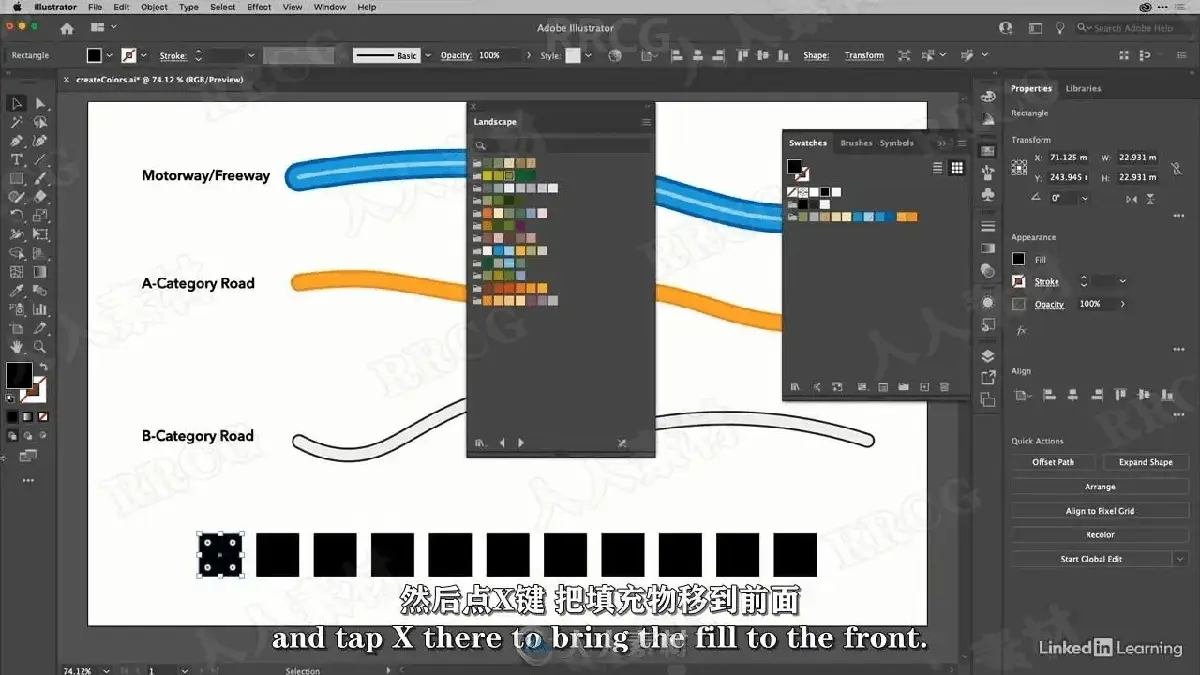The image size is (1200, 675).
Task: Enable Draw Behind mode in toolbar
Action: pos(27,436)
